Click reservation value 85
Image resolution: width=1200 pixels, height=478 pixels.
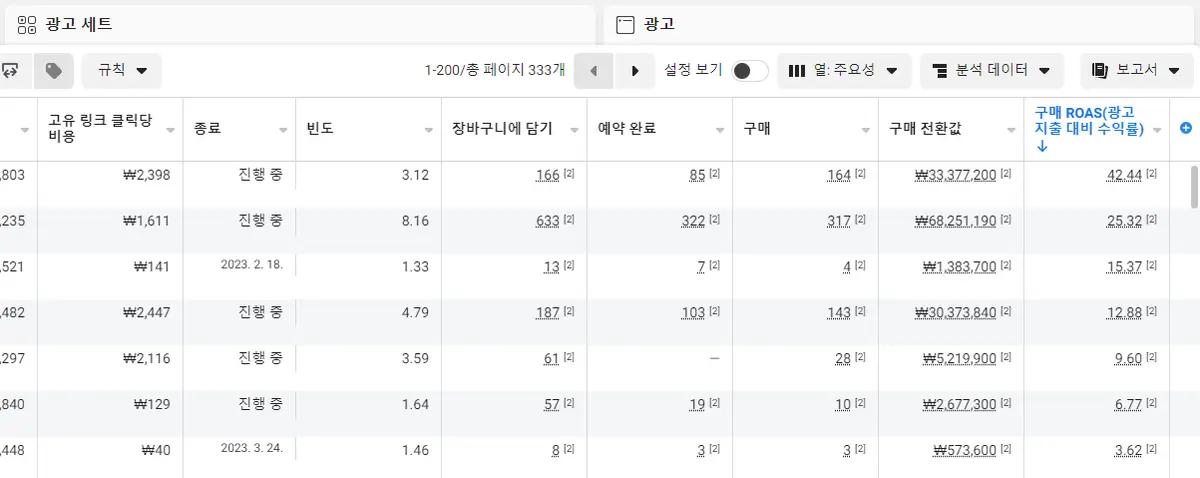coord(697,175)
